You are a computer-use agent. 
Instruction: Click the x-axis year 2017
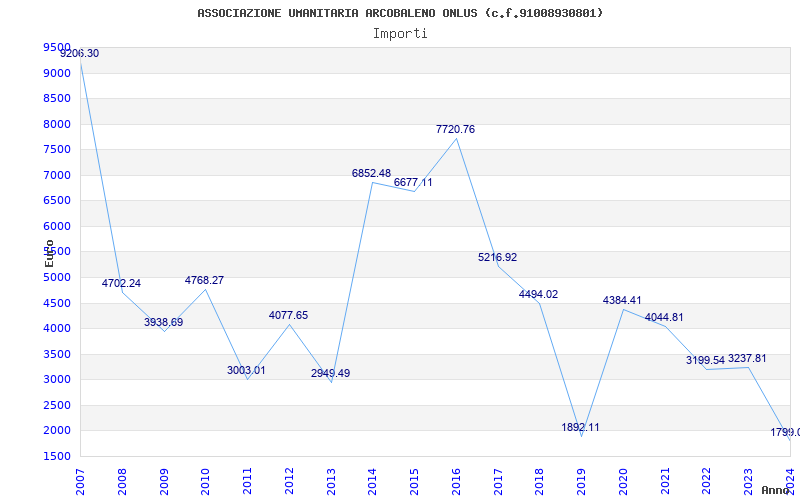[x=497, y=482]
